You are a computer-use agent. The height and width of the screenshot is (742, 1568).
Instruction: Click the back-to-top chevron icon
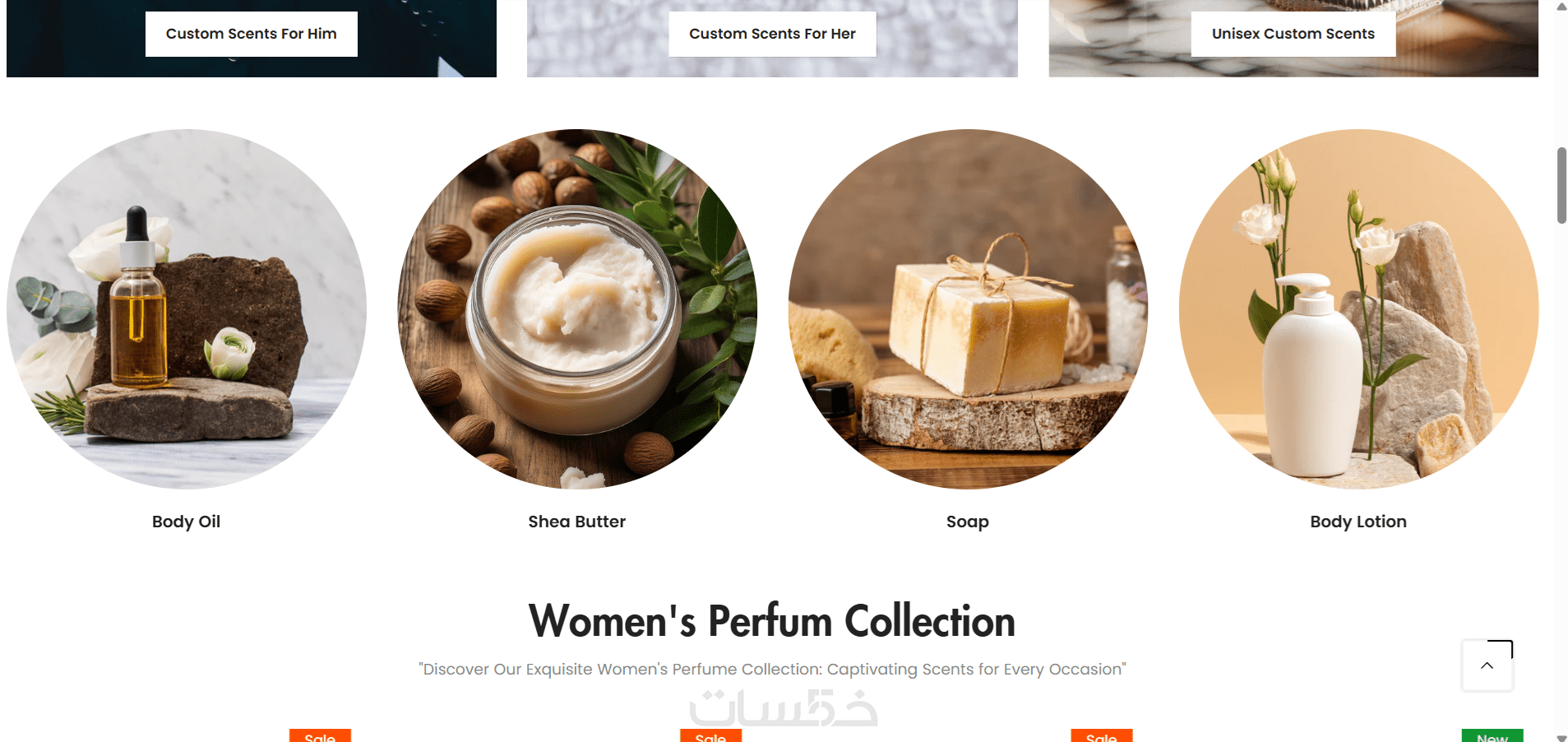pyautogui.click(x=1487, y=665)
